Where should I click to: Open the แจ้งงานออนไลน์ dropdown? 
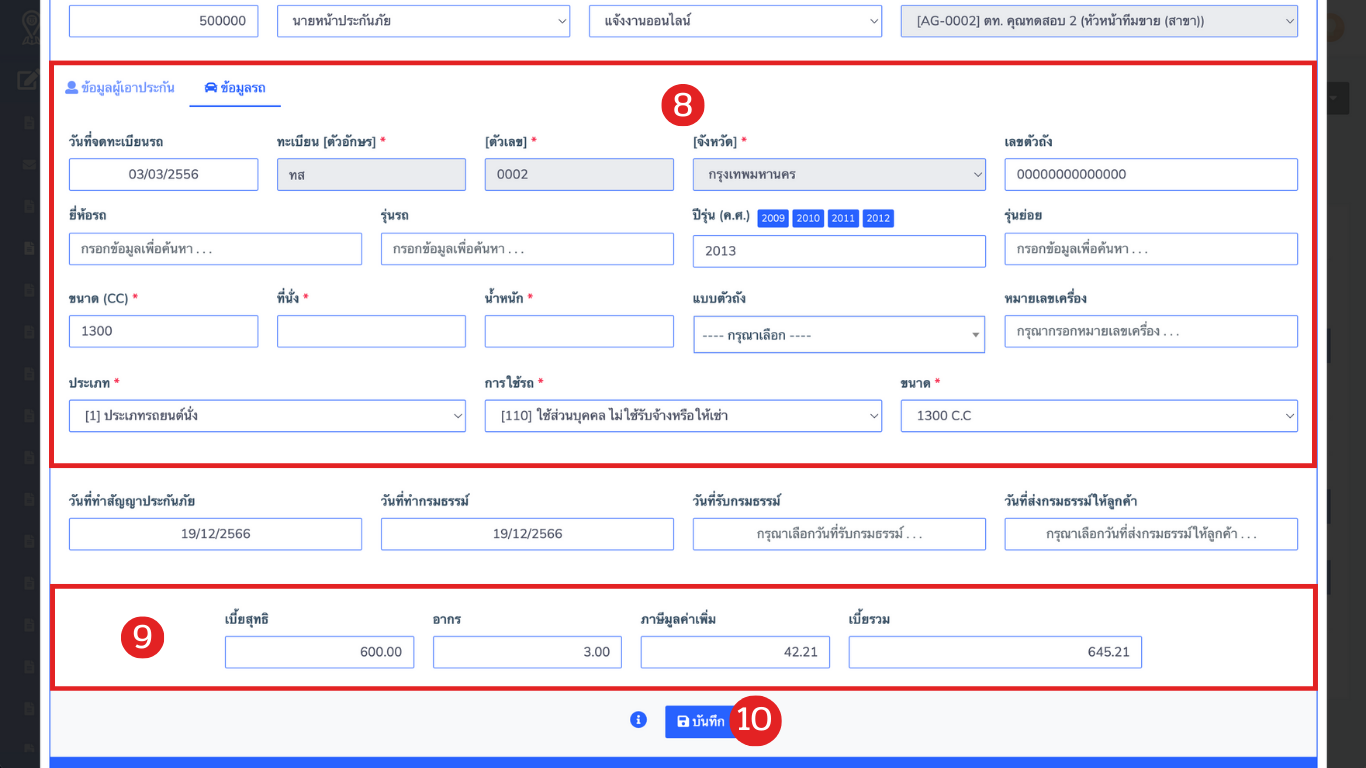(x=735, y=21)
